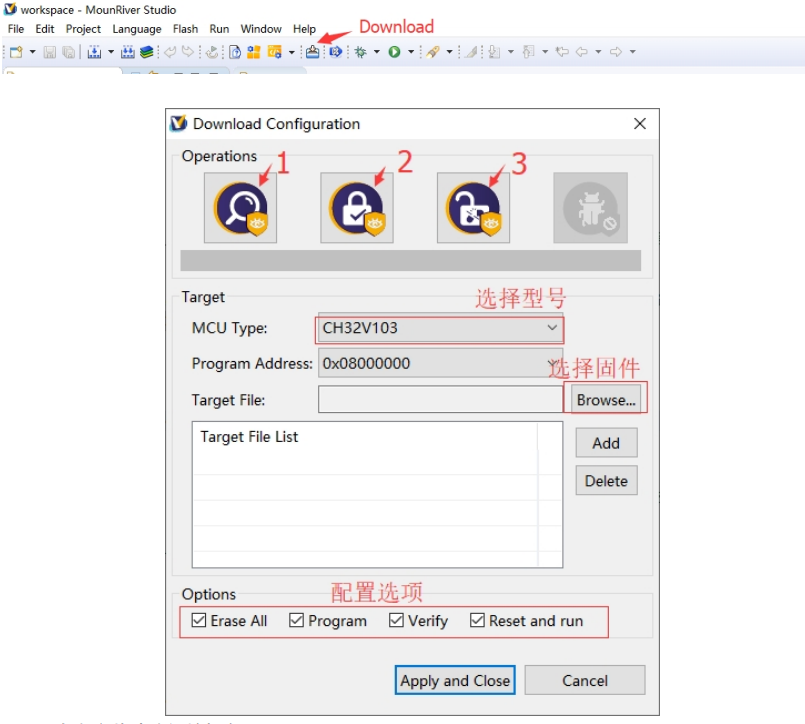Click the Back navigation arrow icon
The image size is (805, 724).
[x=582, y=52]
